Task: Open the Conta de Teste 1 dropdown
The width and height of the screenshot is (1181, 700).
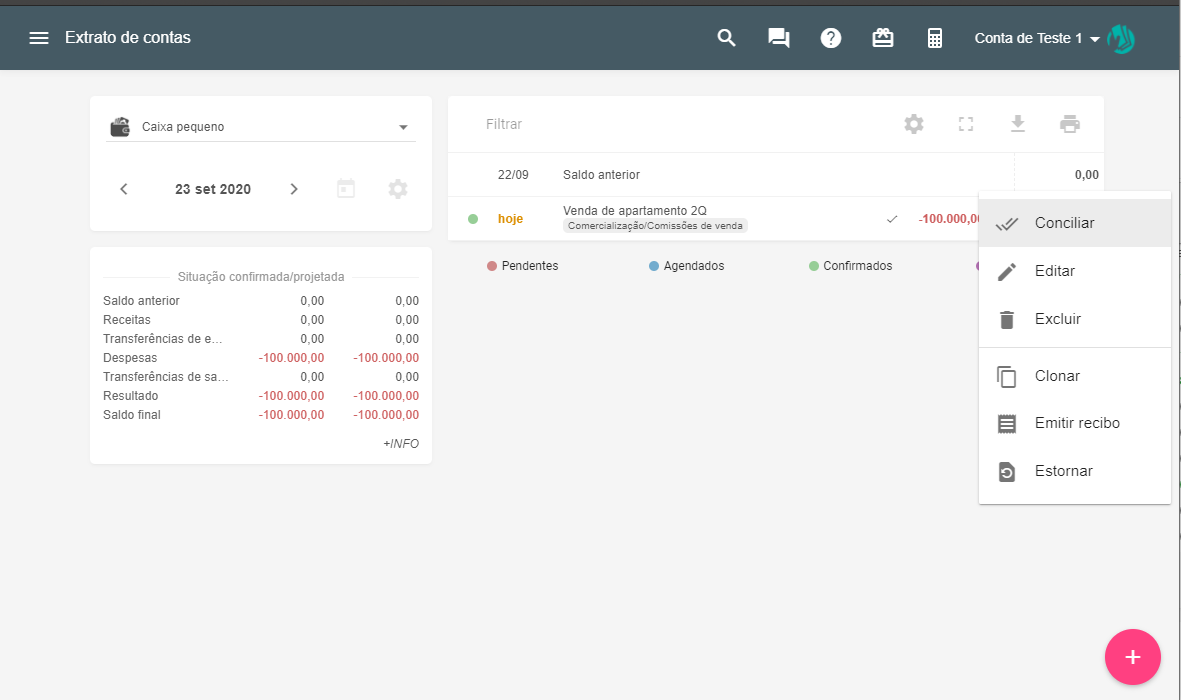Action: pyautogui.click(x=1038, y=38)
